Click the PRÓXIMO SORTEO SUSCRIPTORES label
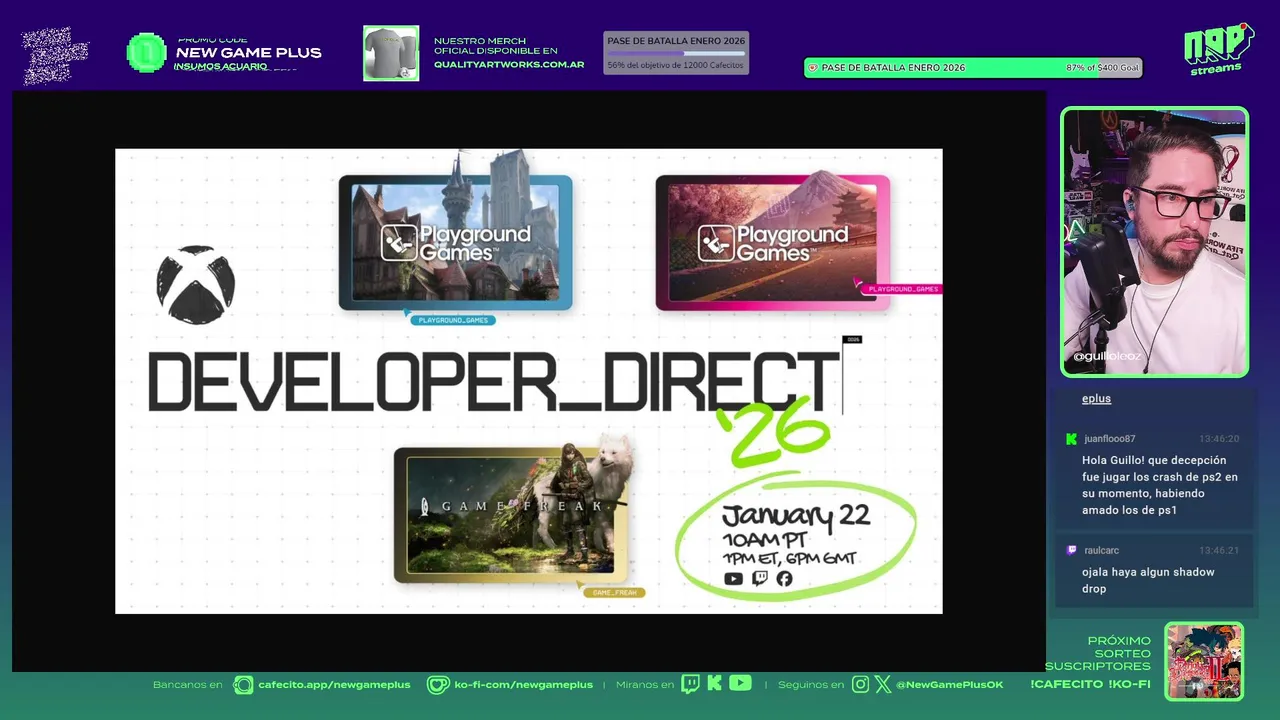1280x720 pixels. [x=1098, y=653]
